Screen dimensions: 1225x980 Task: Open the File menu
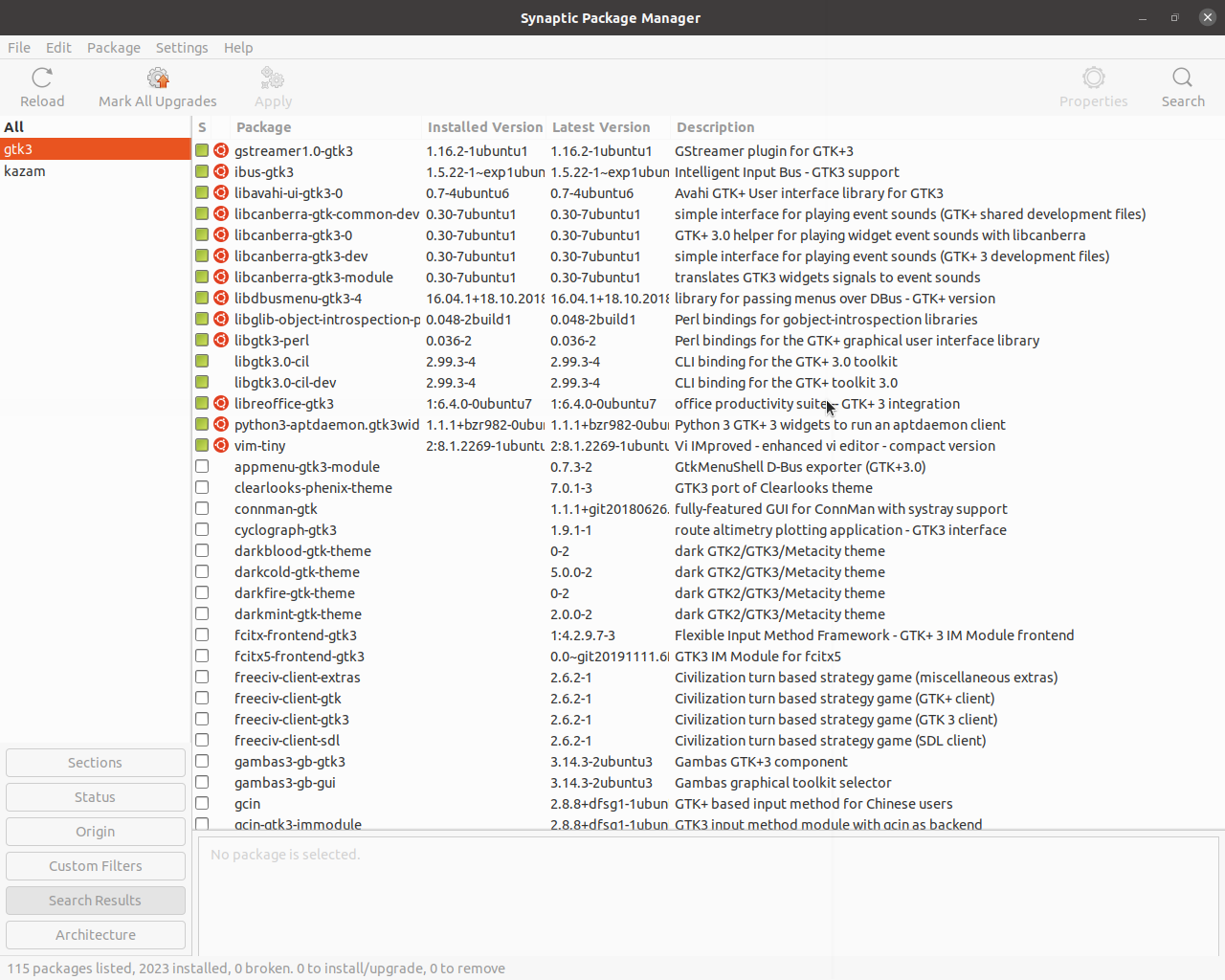click(x=18, y=47)
